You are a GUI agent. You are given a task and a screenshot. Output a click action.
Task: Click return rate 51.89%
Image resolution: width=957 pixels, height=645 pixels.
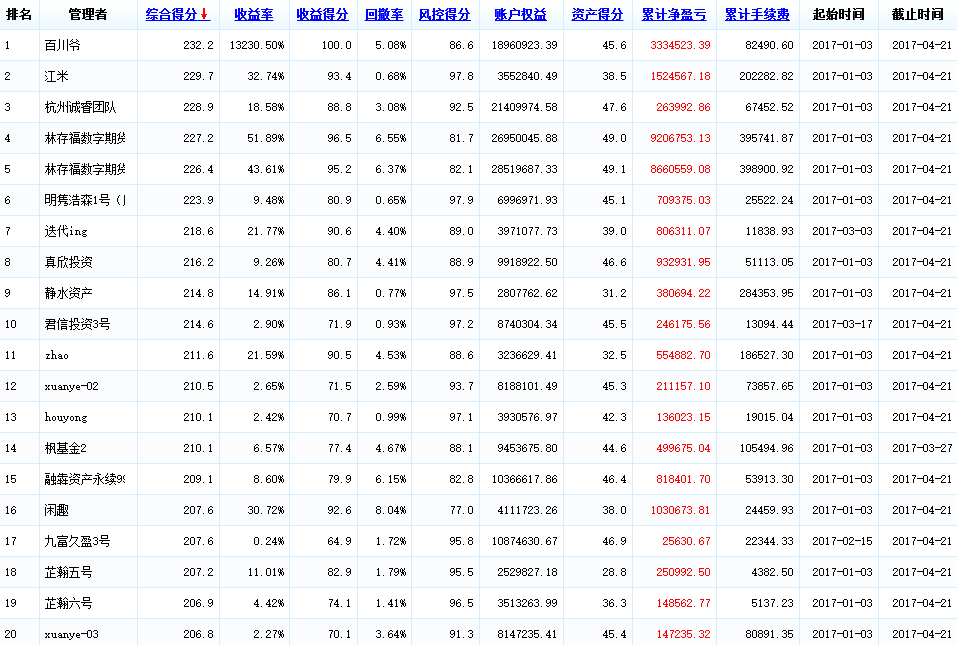(x=265, y=139)
